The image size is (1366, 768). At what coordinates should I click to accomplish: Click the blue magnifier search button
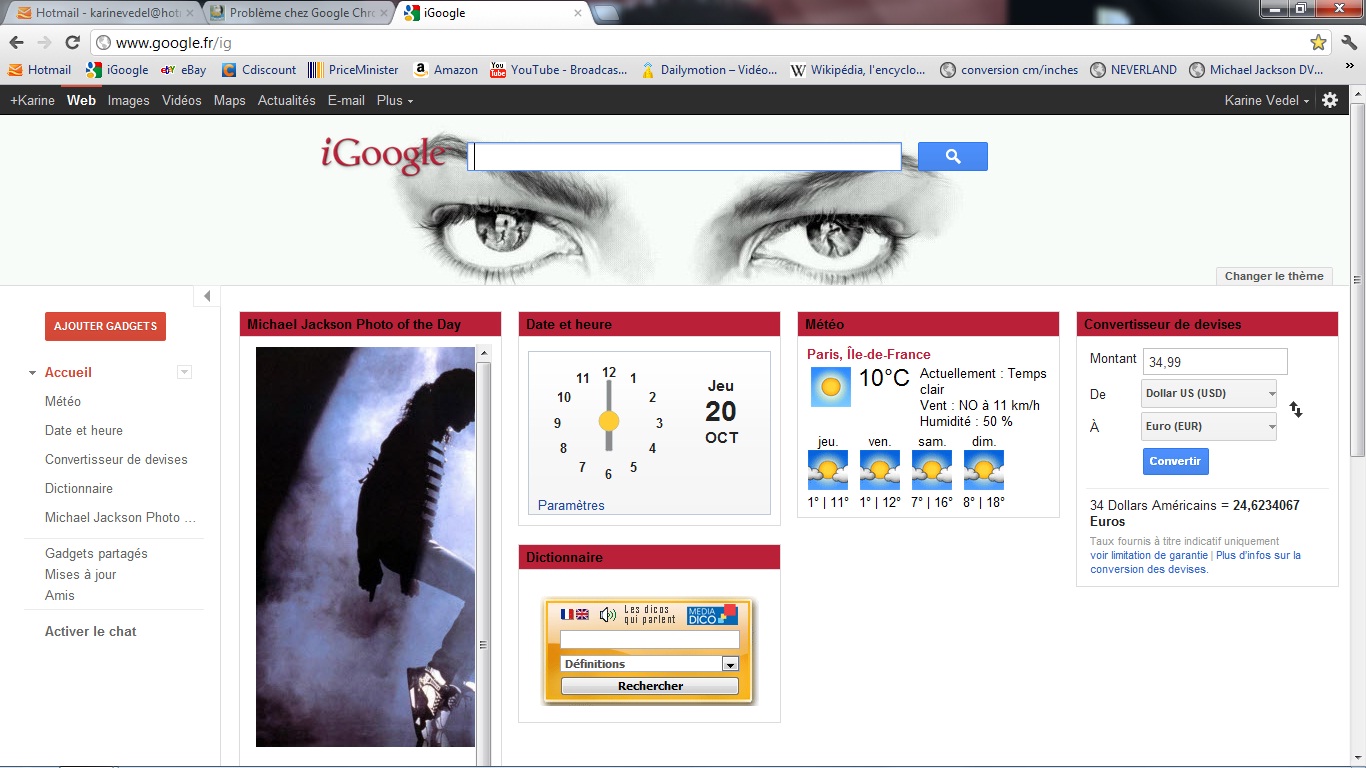[952, 156]
